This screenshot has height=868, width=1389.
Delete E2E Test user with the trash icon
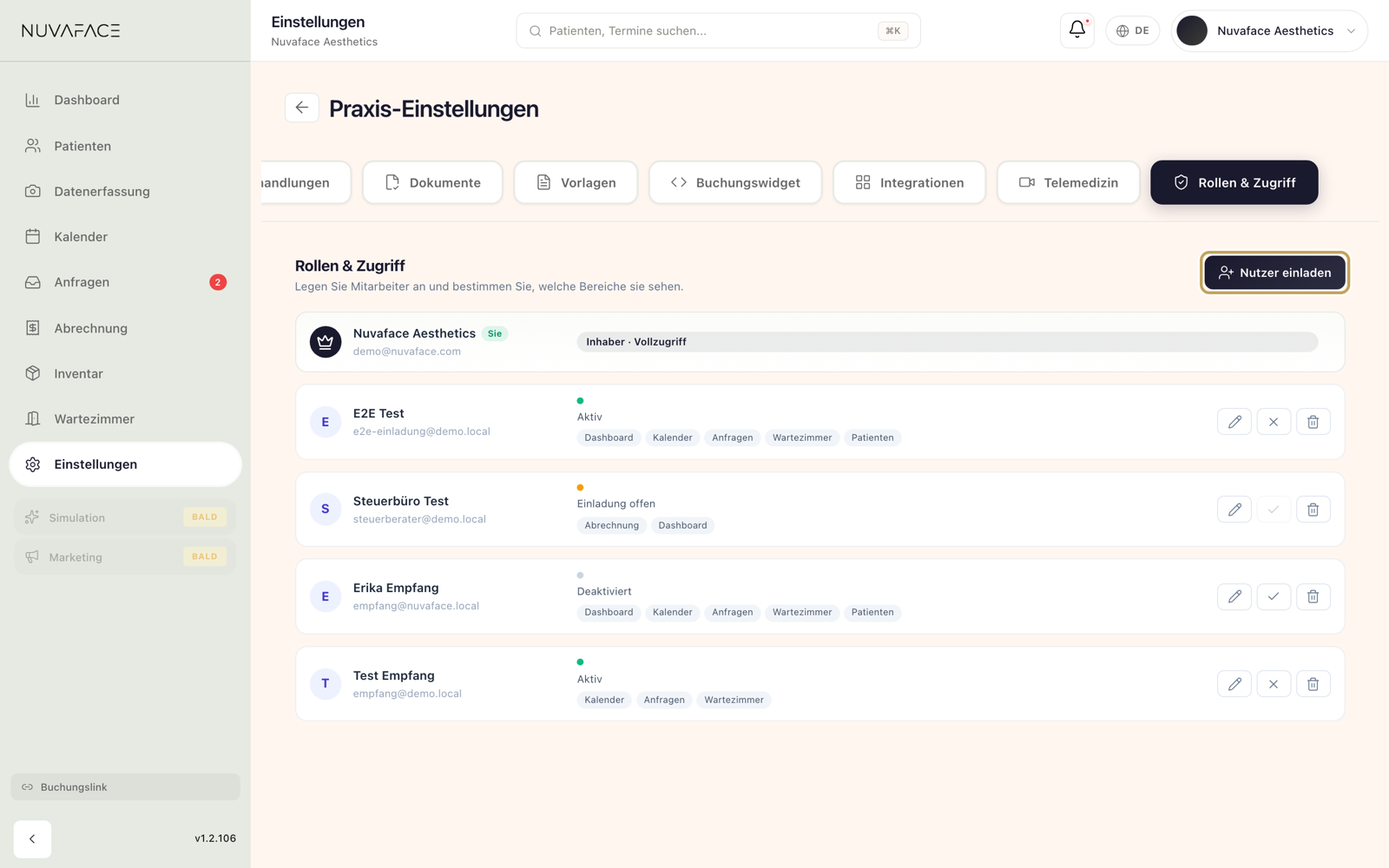[x=1313, y=422]
